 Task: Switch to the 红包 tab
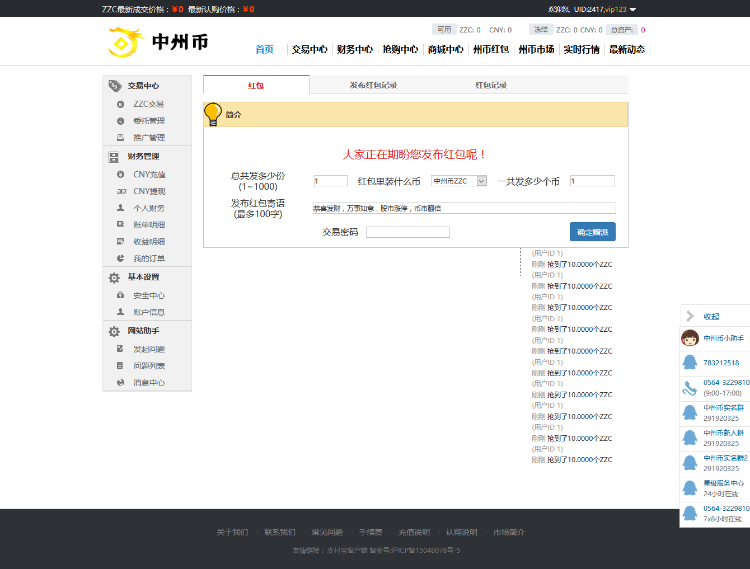click(x=256, y=85)
